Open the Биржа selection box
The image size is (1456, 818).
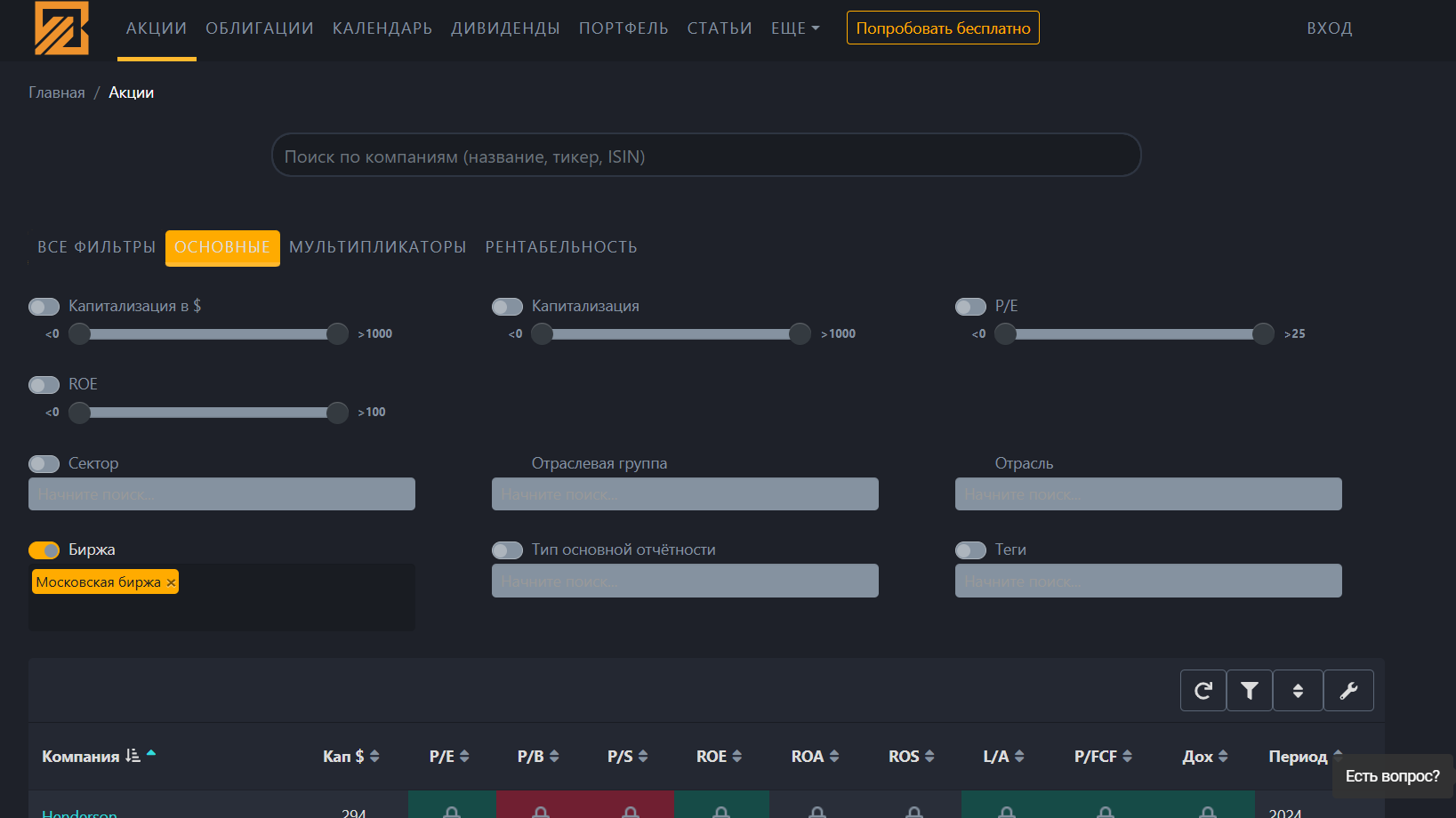221,597
